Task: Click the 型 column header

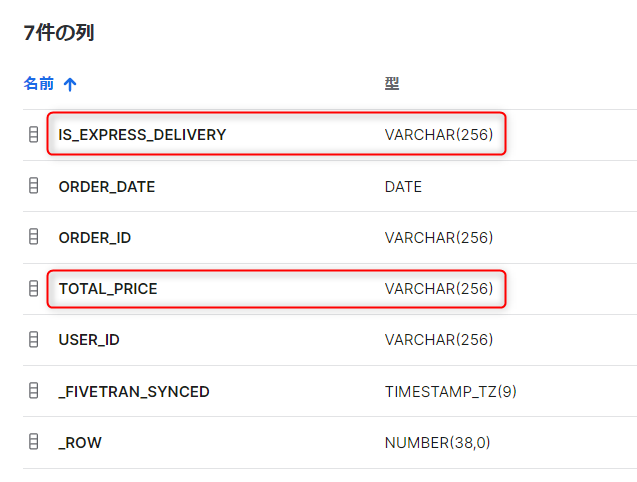Action: [392, 84]
